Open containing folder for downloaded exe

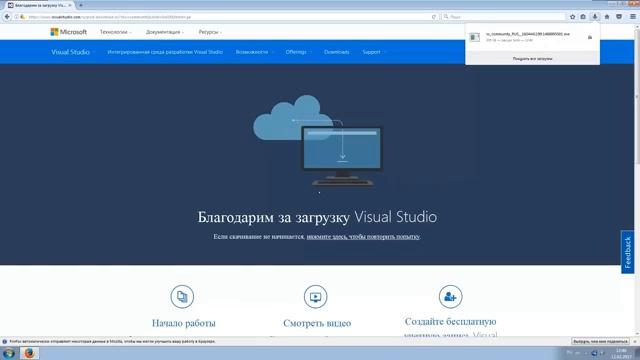tap(590, 37)
